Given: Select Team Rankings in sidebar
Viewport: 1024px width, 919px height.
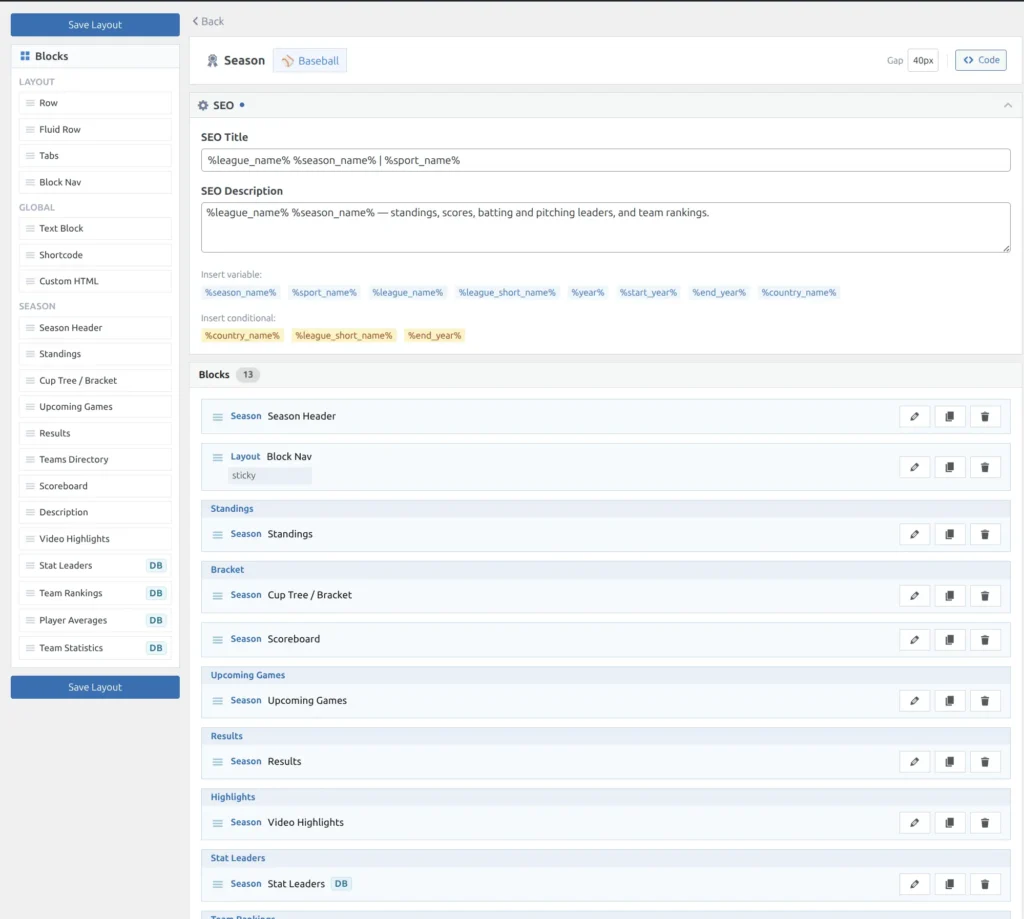Looking at the screenshot, I should 95,593.
